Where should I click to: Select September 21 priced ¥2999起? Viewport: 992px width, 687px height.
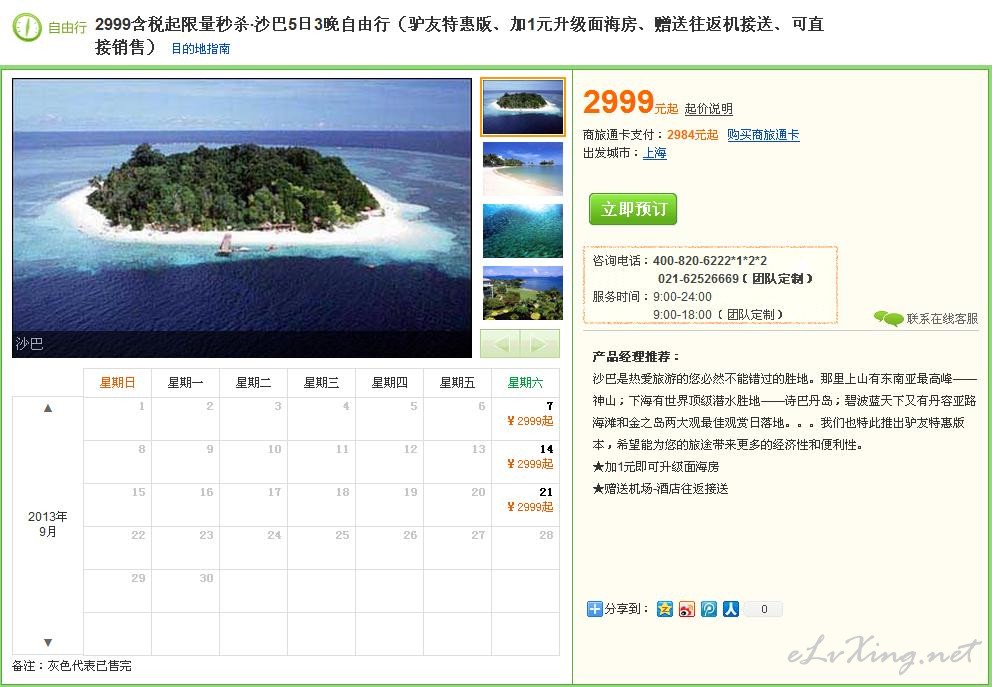526,505
